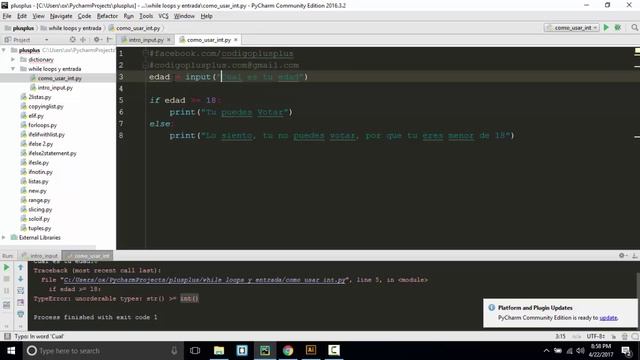Pause output in the Run panel

pyautogui.click(x=7, y=291)
